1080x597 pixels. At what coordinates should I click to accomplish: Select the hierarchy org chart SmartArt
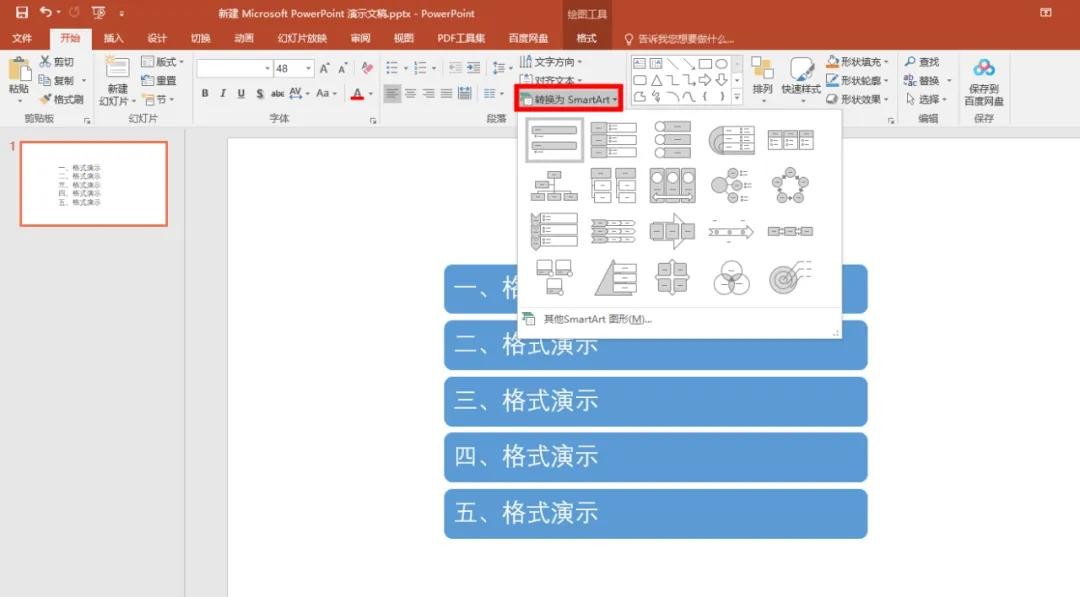(555, 185)
